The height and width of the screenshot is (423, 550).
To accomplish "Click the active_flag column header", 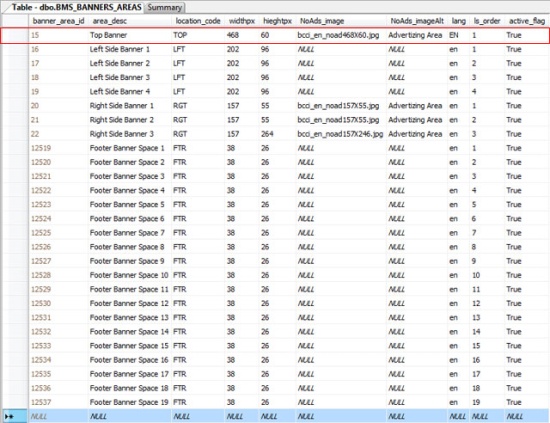I will click(526, 21).
